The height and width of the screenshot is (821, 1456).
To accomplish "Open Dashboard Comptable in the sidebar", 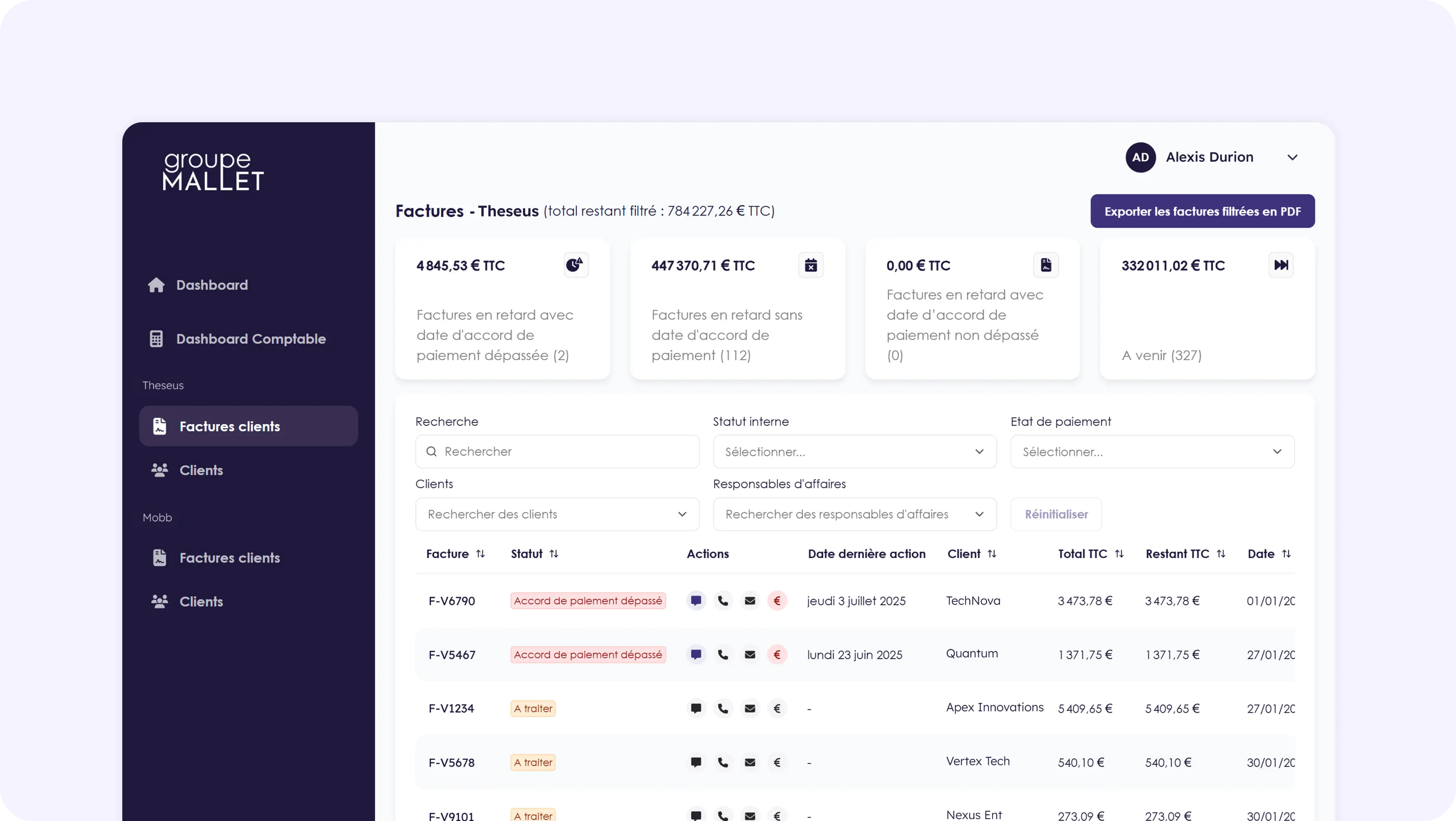I will coord(250,339).
